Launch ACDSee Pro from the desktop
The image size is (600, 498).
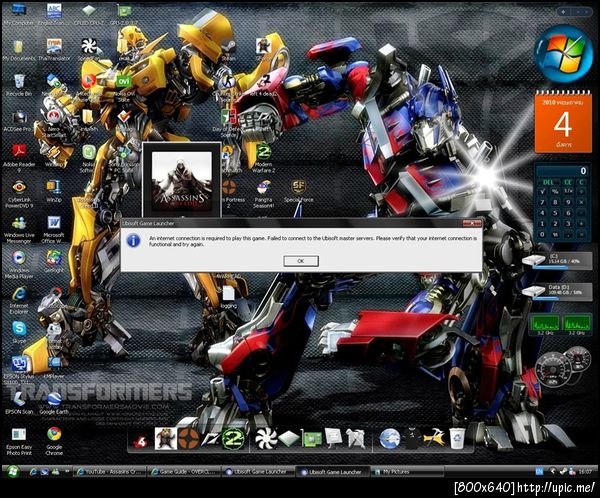[18, 121]
